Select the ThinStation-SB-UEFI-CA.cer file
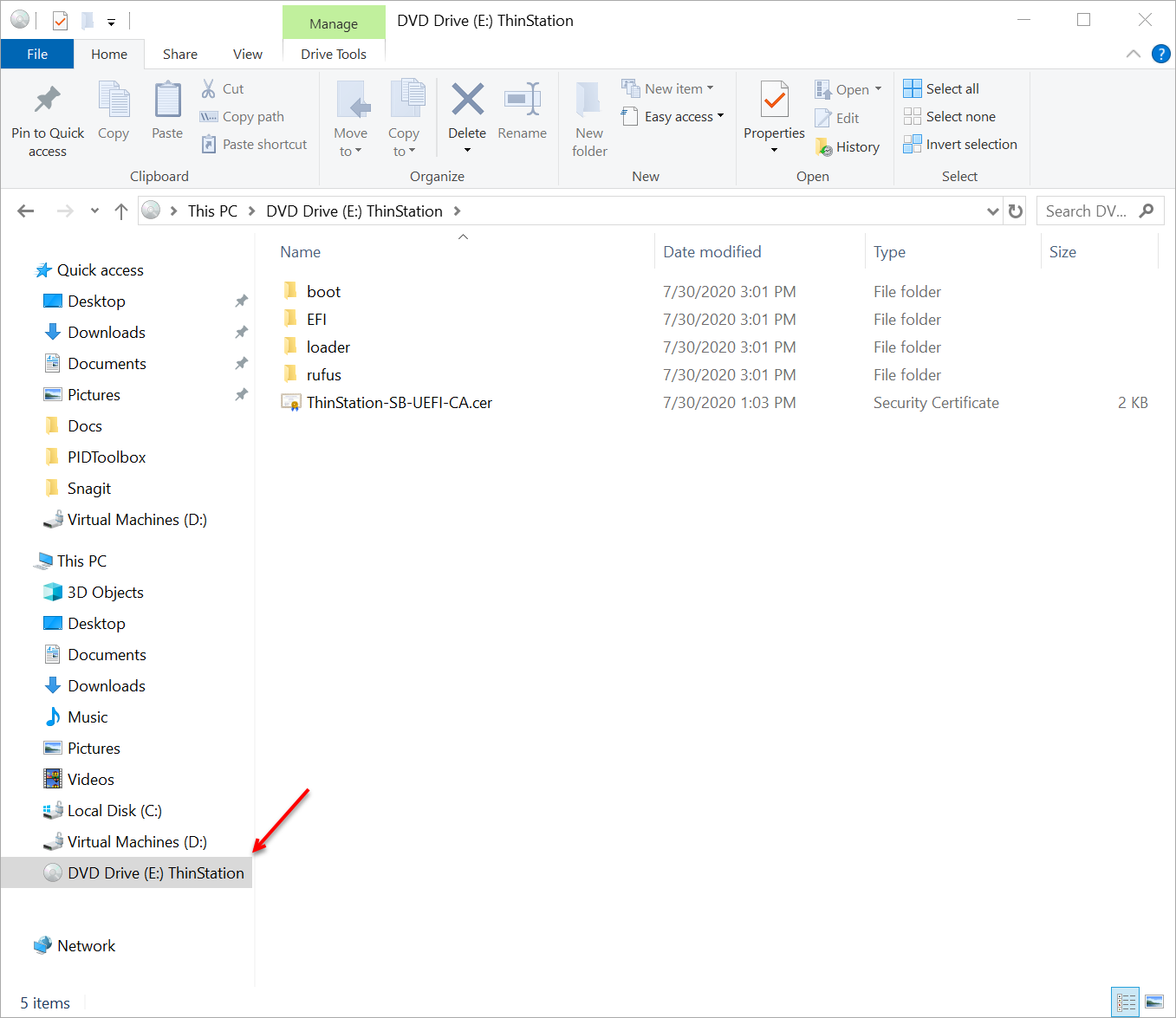This screenshot has width=1176, height=1018. [400, 402]
